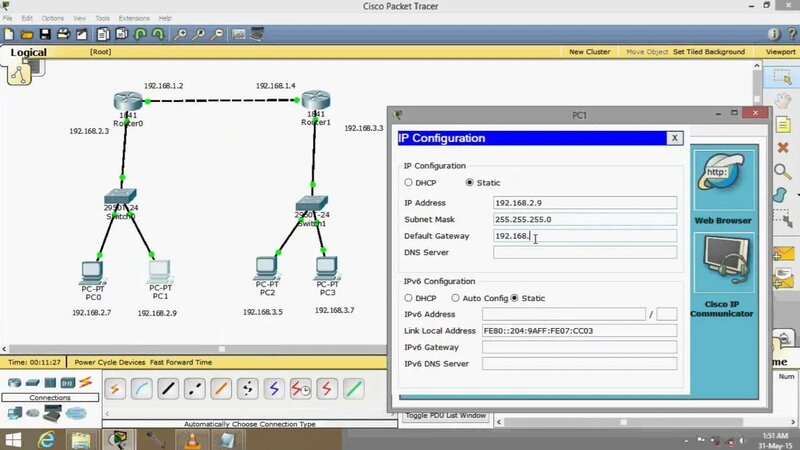The width and height of the screenshot is (800, 450).
Task: Click Fast Forward Time
Action: tap(181, 362)
